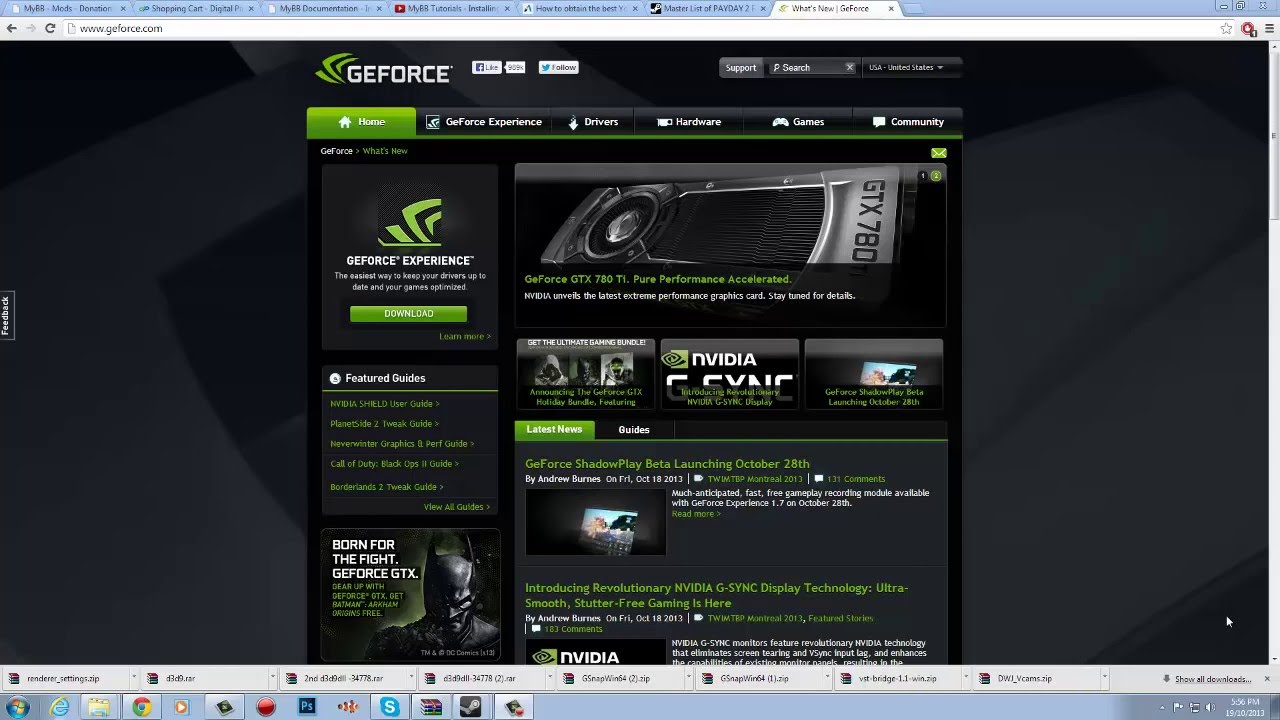Click the GeForce breadcrumb link
The width and height of the screenshot is (1280, 720).
(336, 151)
